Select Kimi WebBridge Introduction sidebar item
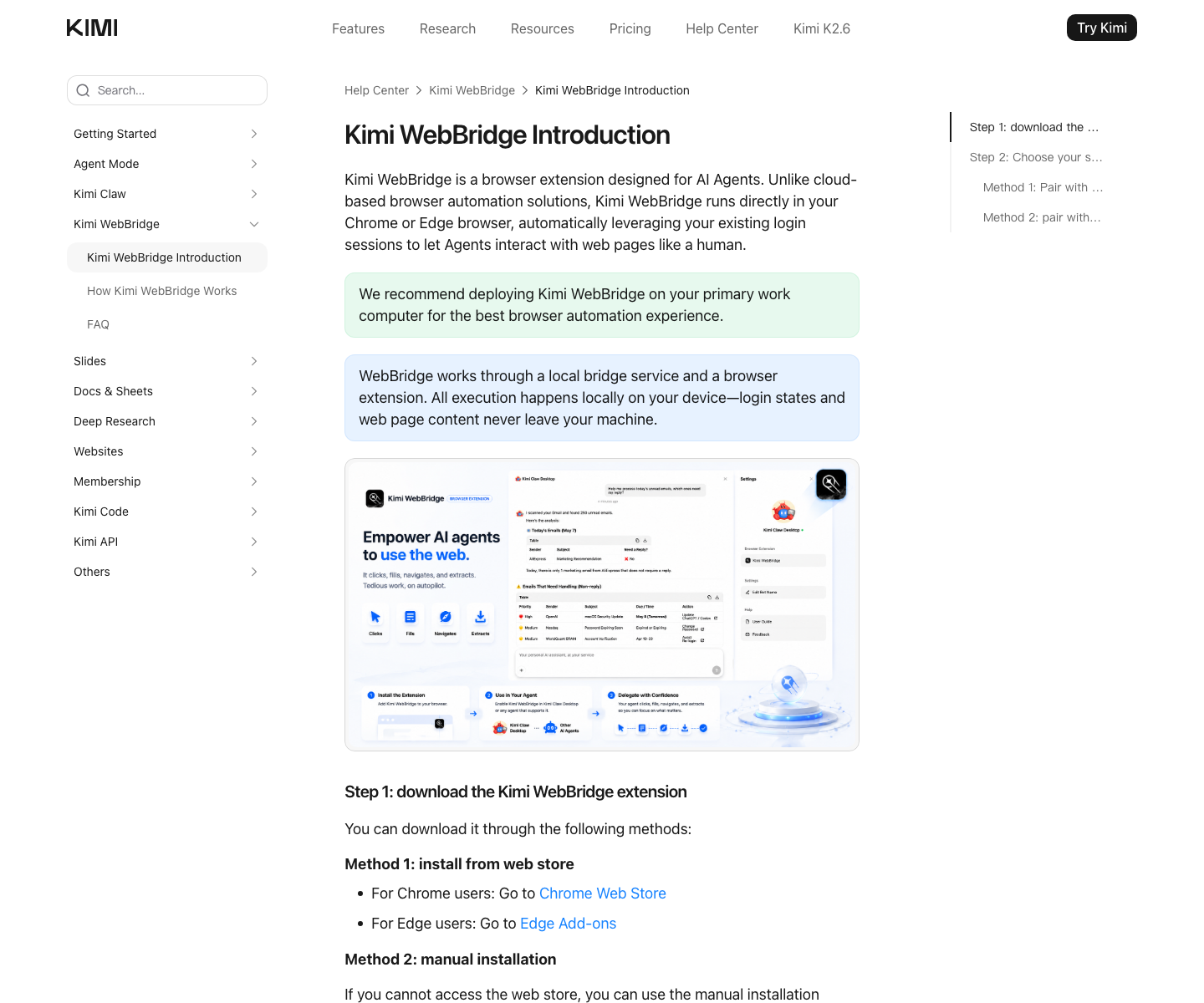 click(167, 257)
